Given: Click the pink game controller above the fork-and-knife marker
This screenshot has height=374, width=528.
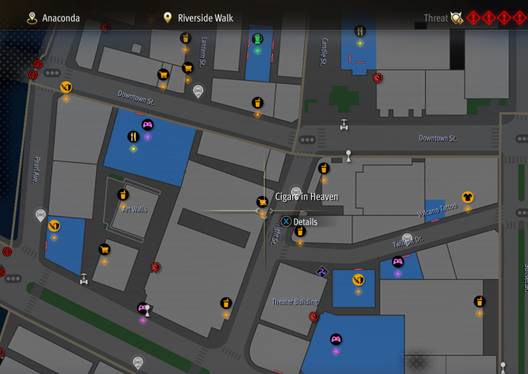Looking at the screenshot, I should point(147,125).
